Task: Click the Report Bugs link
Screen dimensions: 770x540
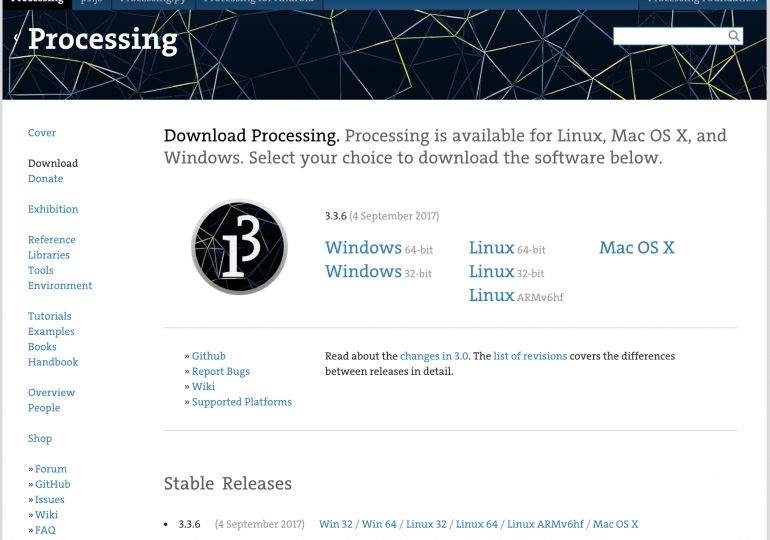Action: [x=221, y=372]
